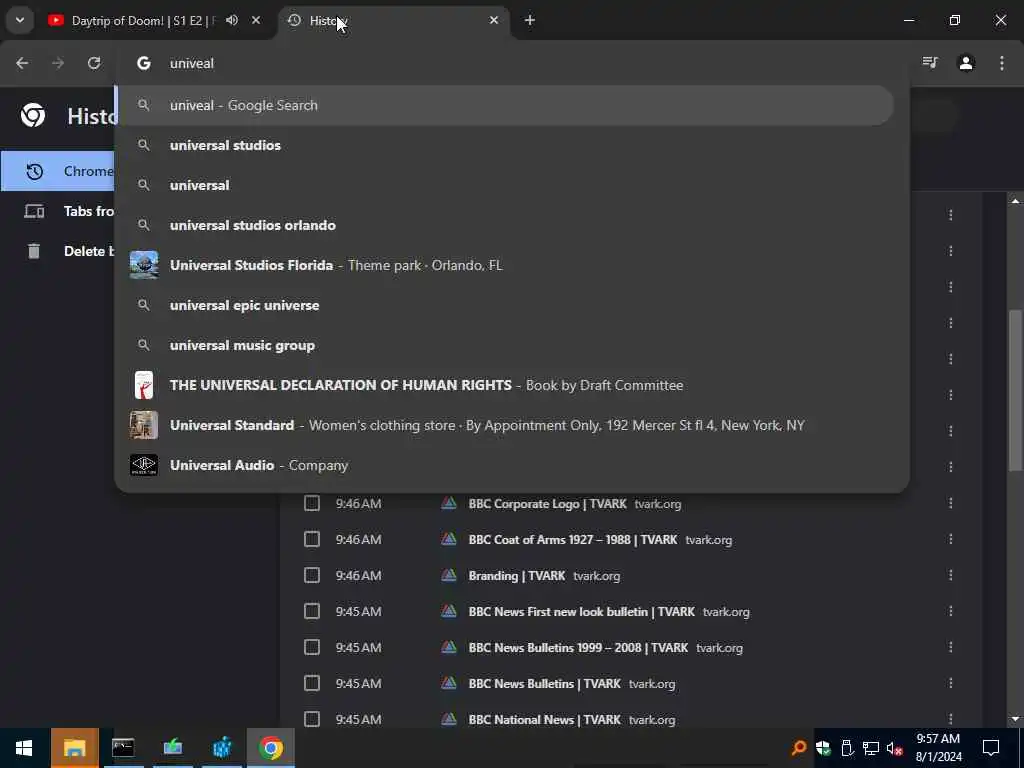This screenshot has height=768, width=1024.
Task: Go forward with the forward arrow
Action: (58, 63)
